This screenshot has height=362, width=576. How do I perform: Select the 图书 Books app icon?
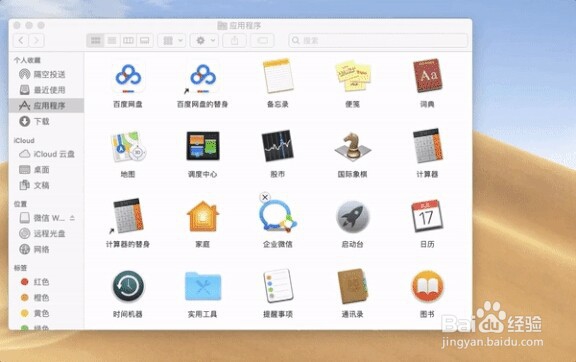pos(427,286)
